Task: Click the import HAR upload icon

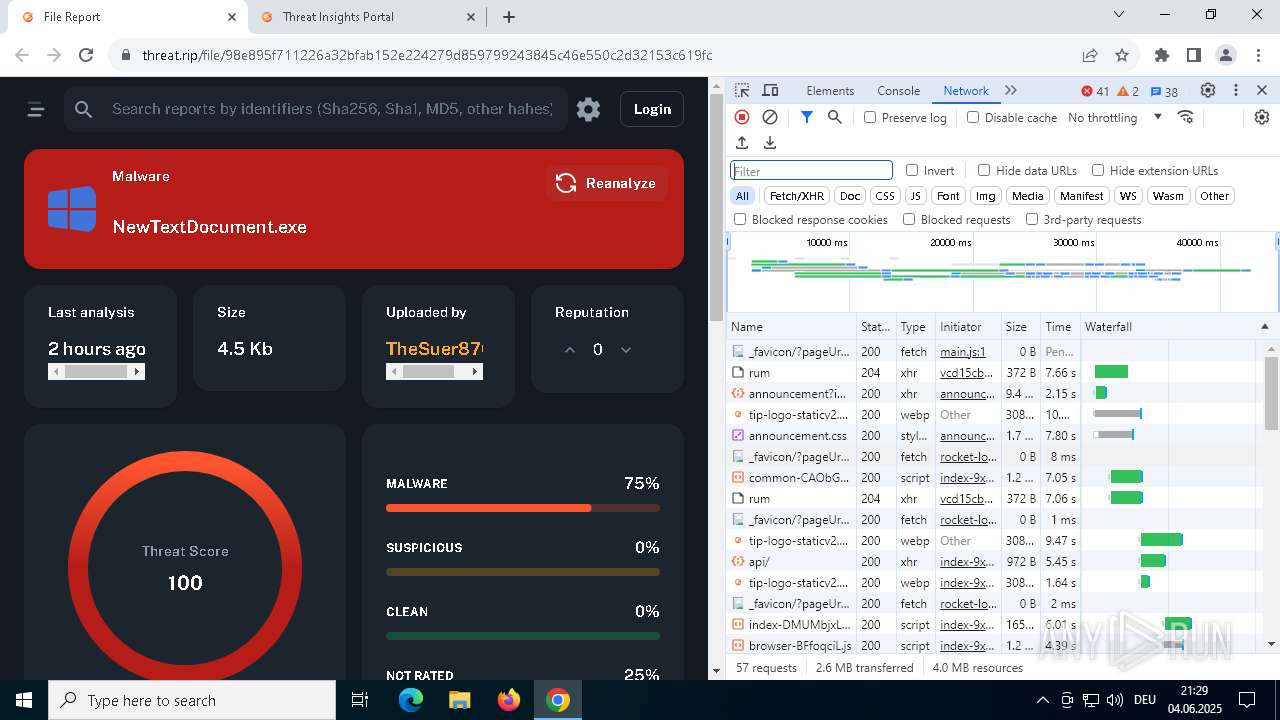Action: (x=742, y=143)
